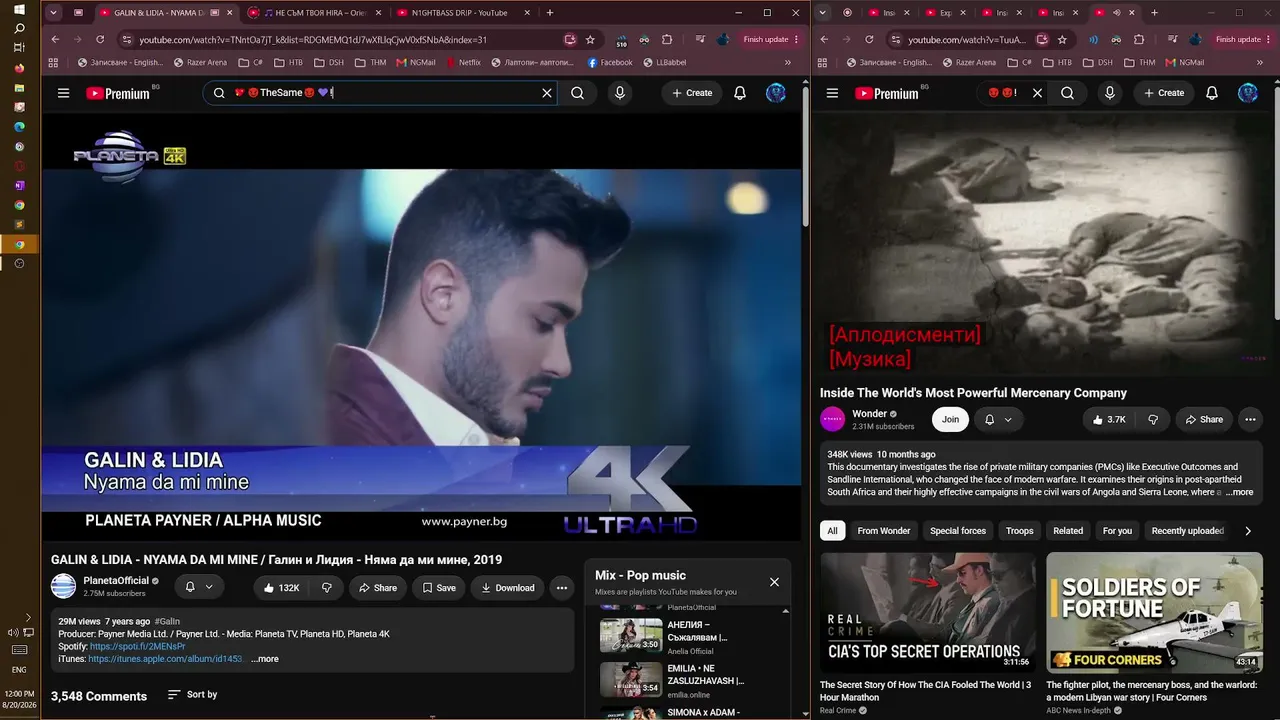Open account avatar menu in left YouTube window

click(x=776, y=93)
